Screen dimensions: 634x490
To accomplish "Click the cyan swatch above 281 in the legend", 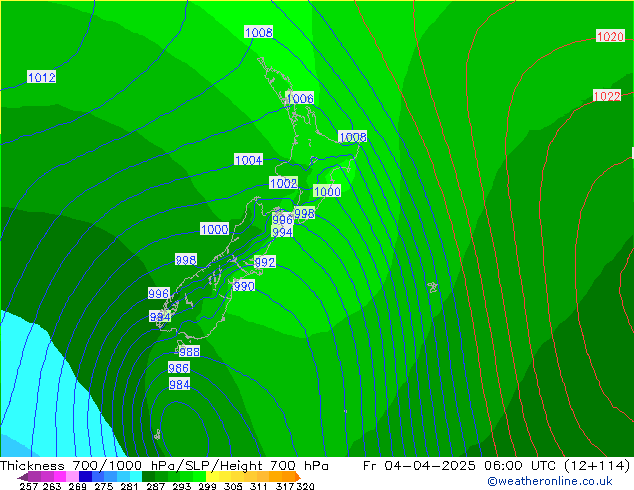I will (x=136, y=476).
